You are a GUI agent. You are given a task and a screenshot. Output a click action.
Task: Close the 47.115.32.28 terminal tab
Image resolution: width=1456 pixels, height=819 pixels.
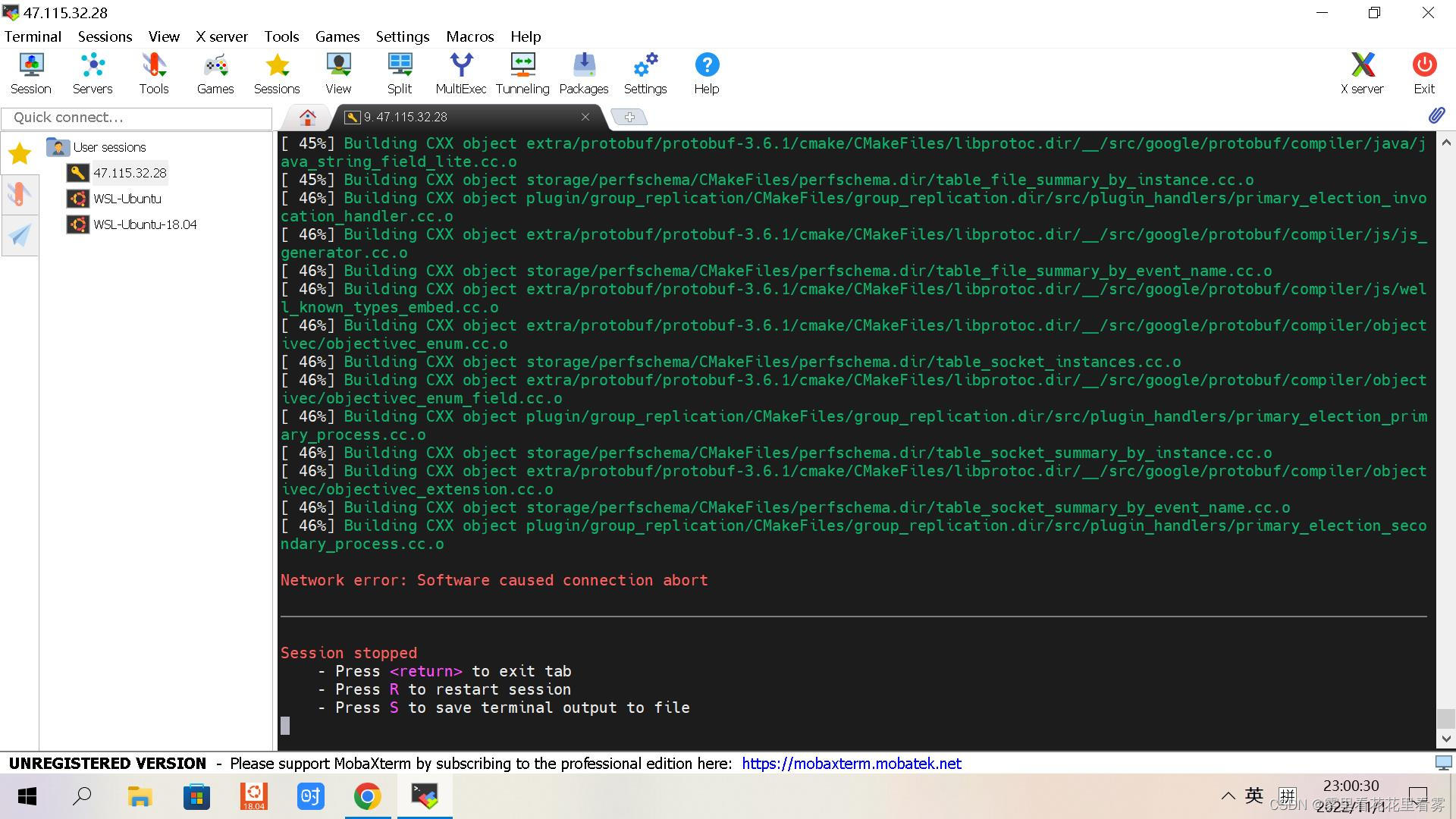585,117
